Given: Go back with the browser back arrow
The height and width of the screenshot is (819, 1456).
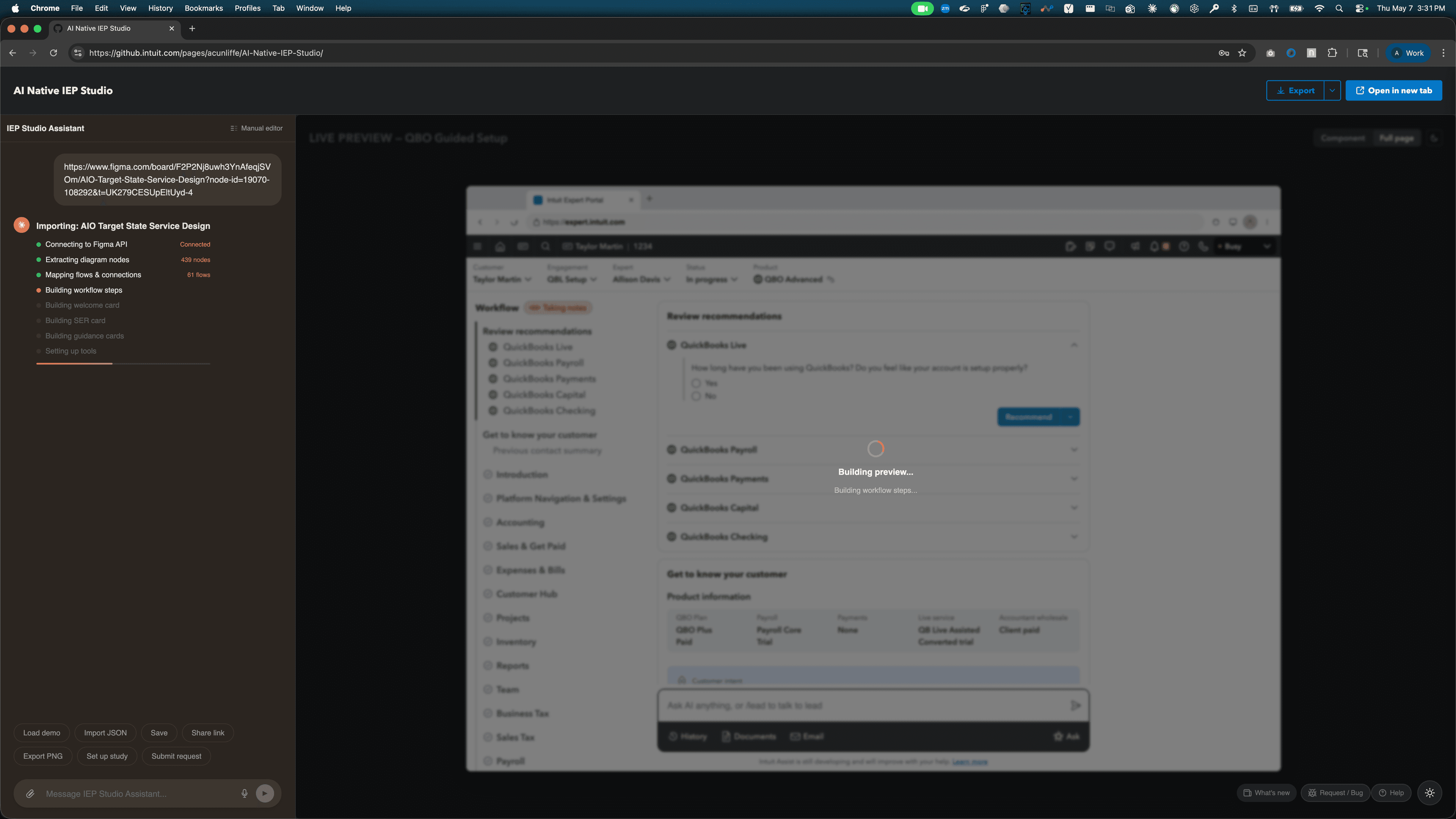Looking at the screenshot, I should click(x=13, y=53).
